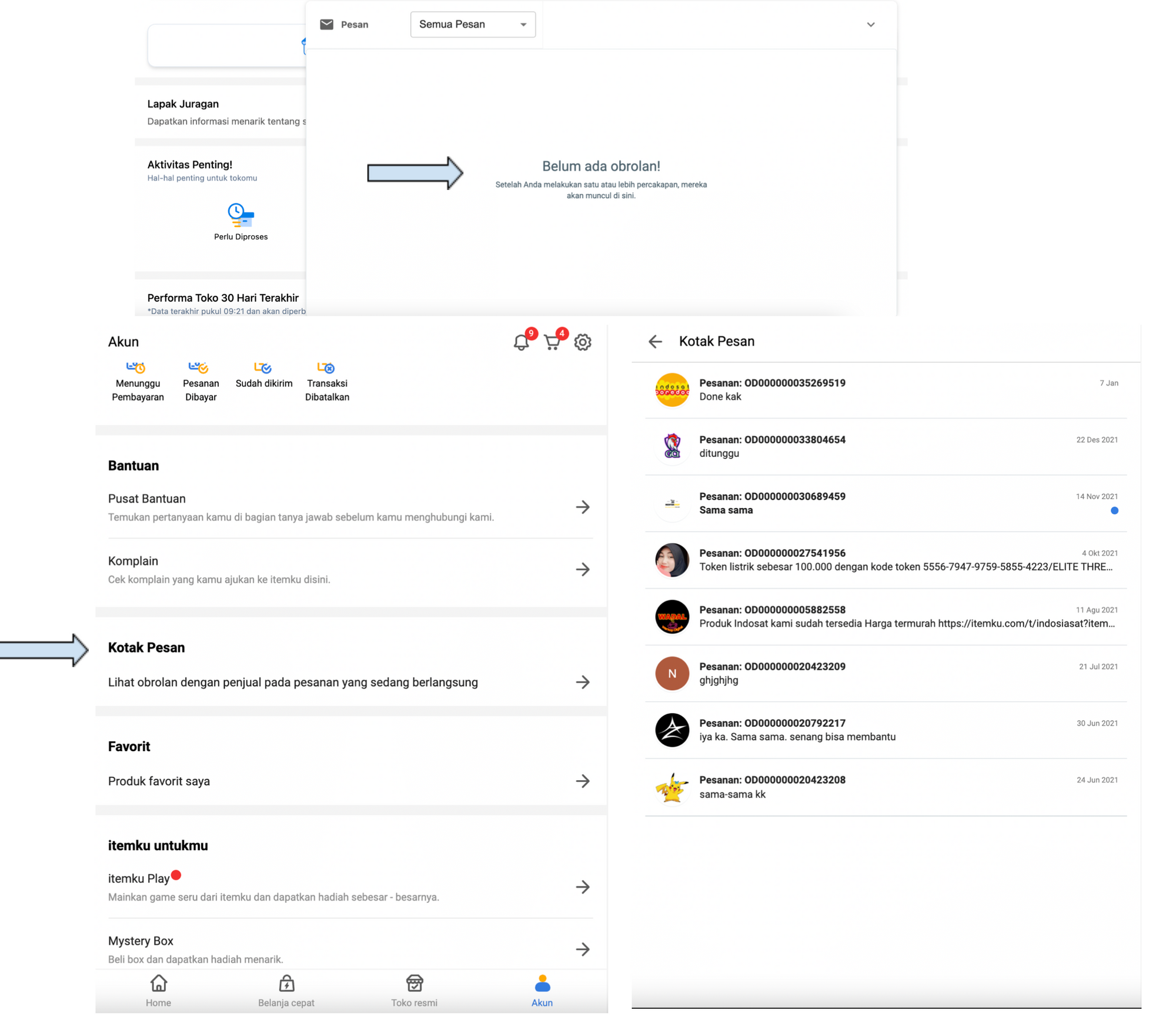Collapse the Pesan panel chevron
The image size is (1176, 1017).
871,25
